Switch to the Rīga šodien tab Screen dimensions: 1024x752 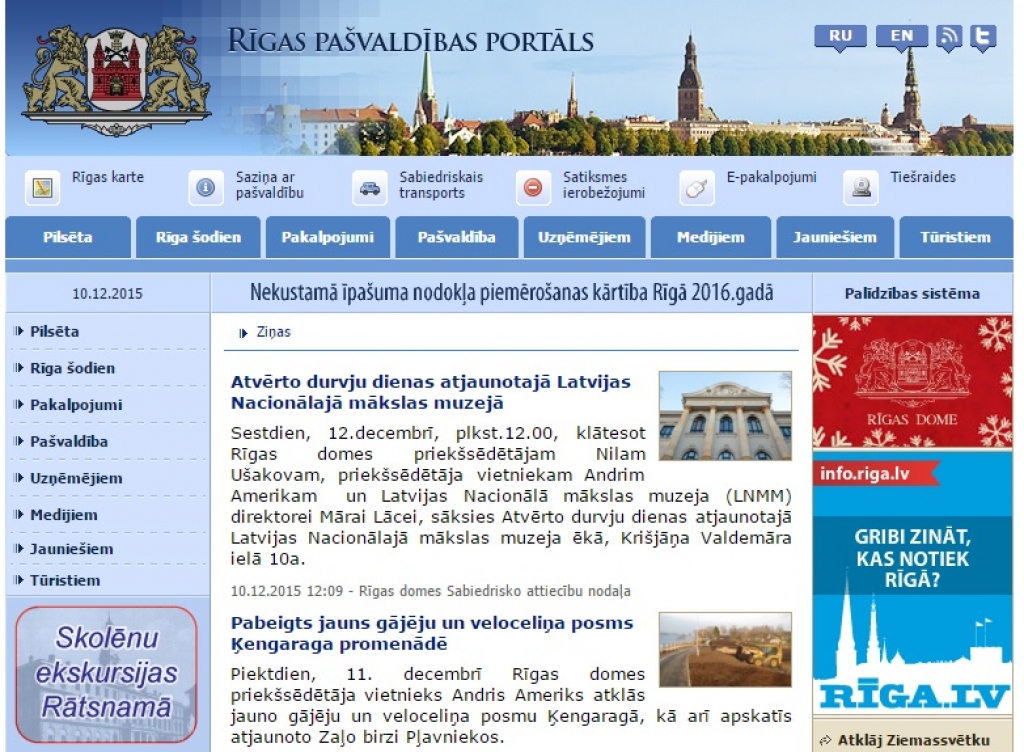click(x=198, y=237)
